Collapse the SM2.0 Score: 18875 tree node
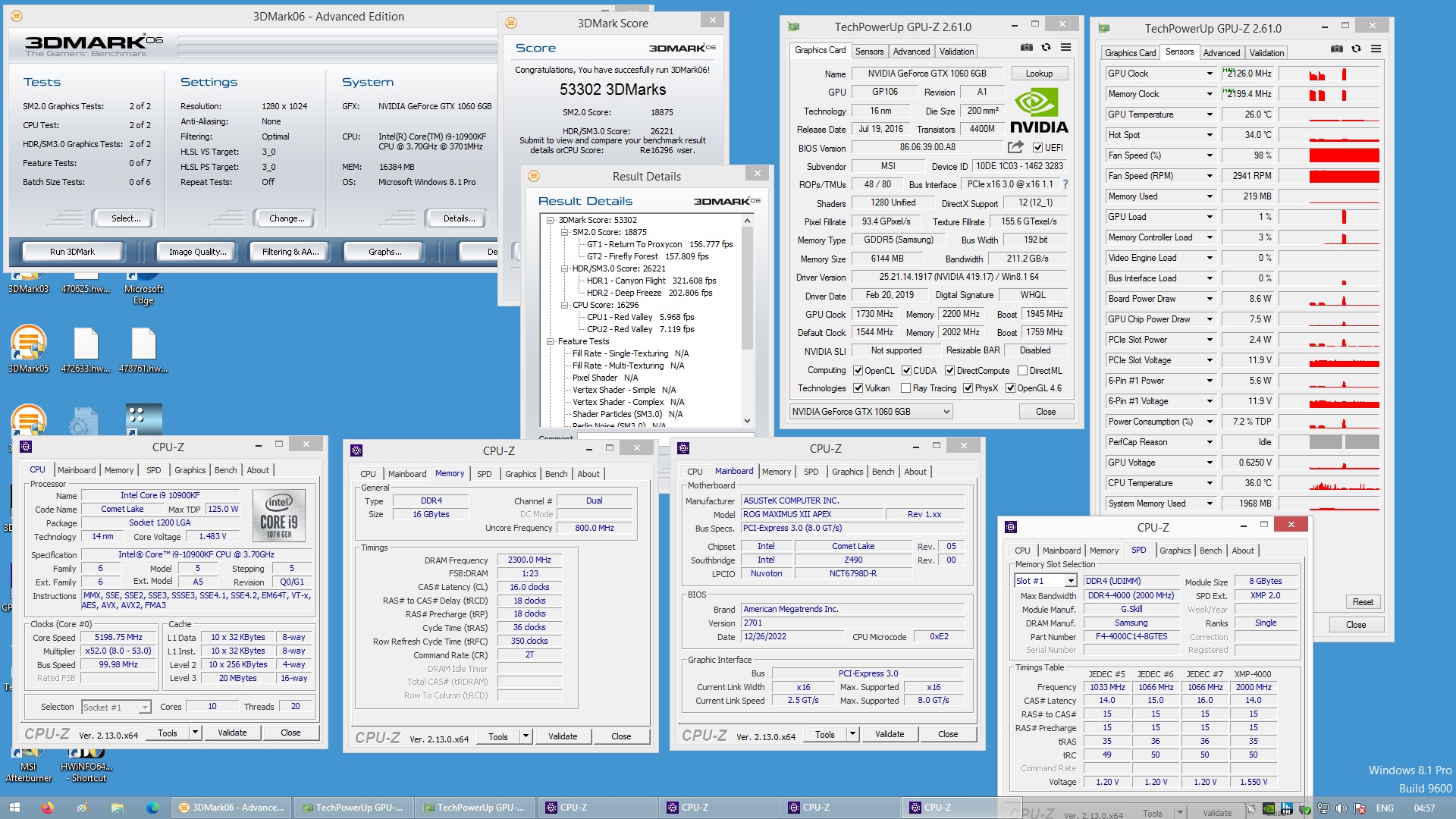 coord(564,232)
